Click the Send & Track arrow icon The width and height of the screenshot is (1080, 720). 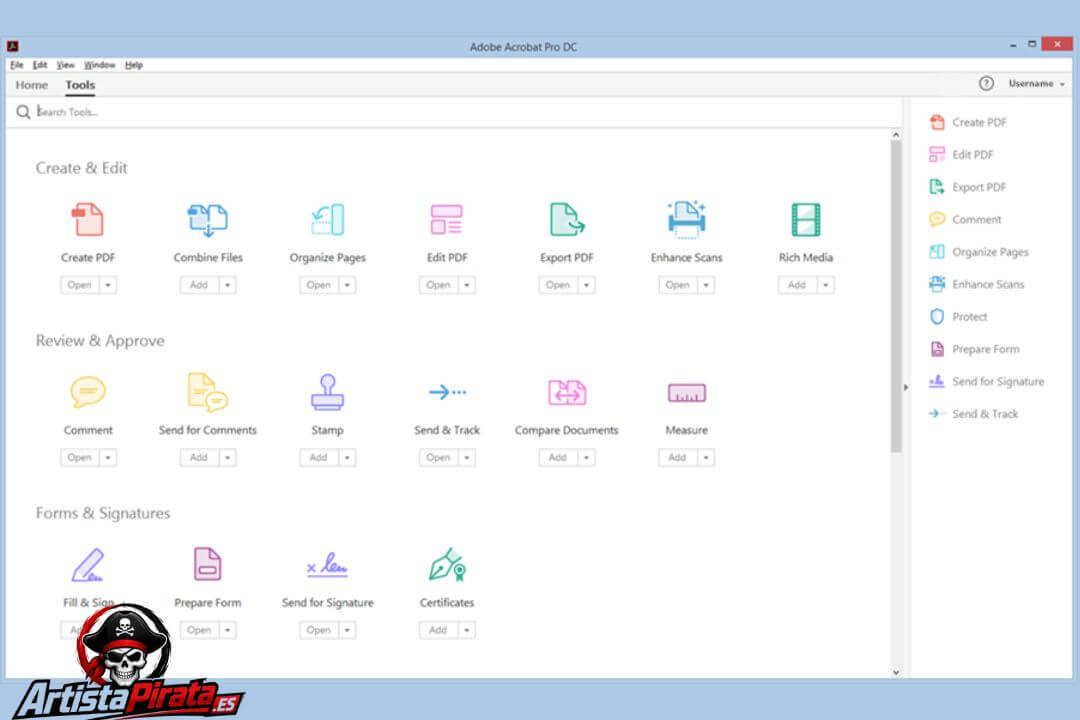[x=447, y=392]
